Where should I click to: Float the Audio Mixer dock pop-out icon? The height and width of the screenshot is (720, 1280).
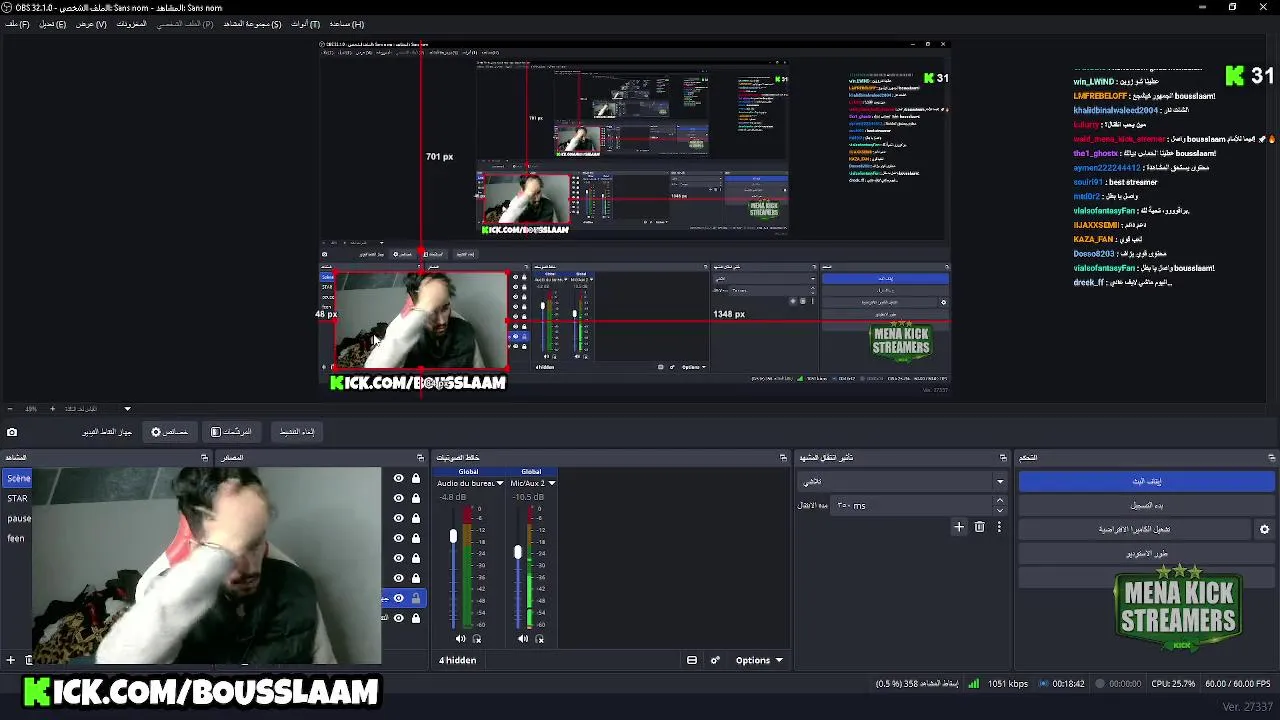784,458
